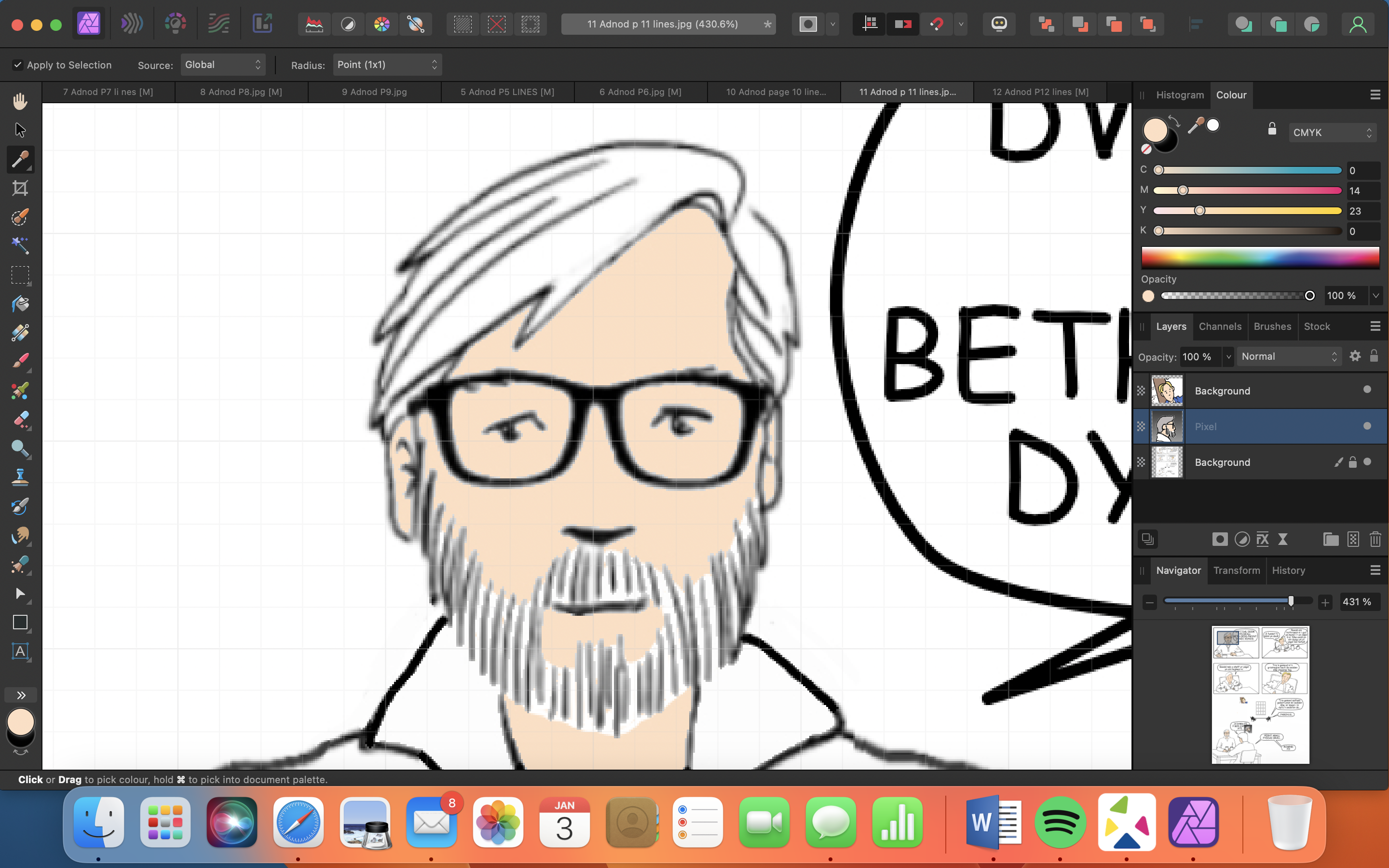Screen dimensions: 1389x868
Task: Open the Liquify Persona icon
Action: [x=132, y=24]
